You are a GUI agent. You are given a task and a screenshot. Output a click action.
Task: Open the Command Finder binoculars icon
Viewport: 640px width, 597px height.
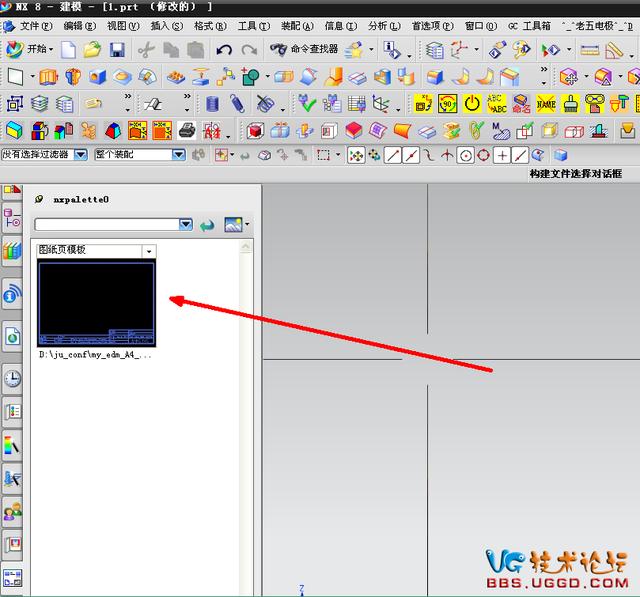coord(278,49)
